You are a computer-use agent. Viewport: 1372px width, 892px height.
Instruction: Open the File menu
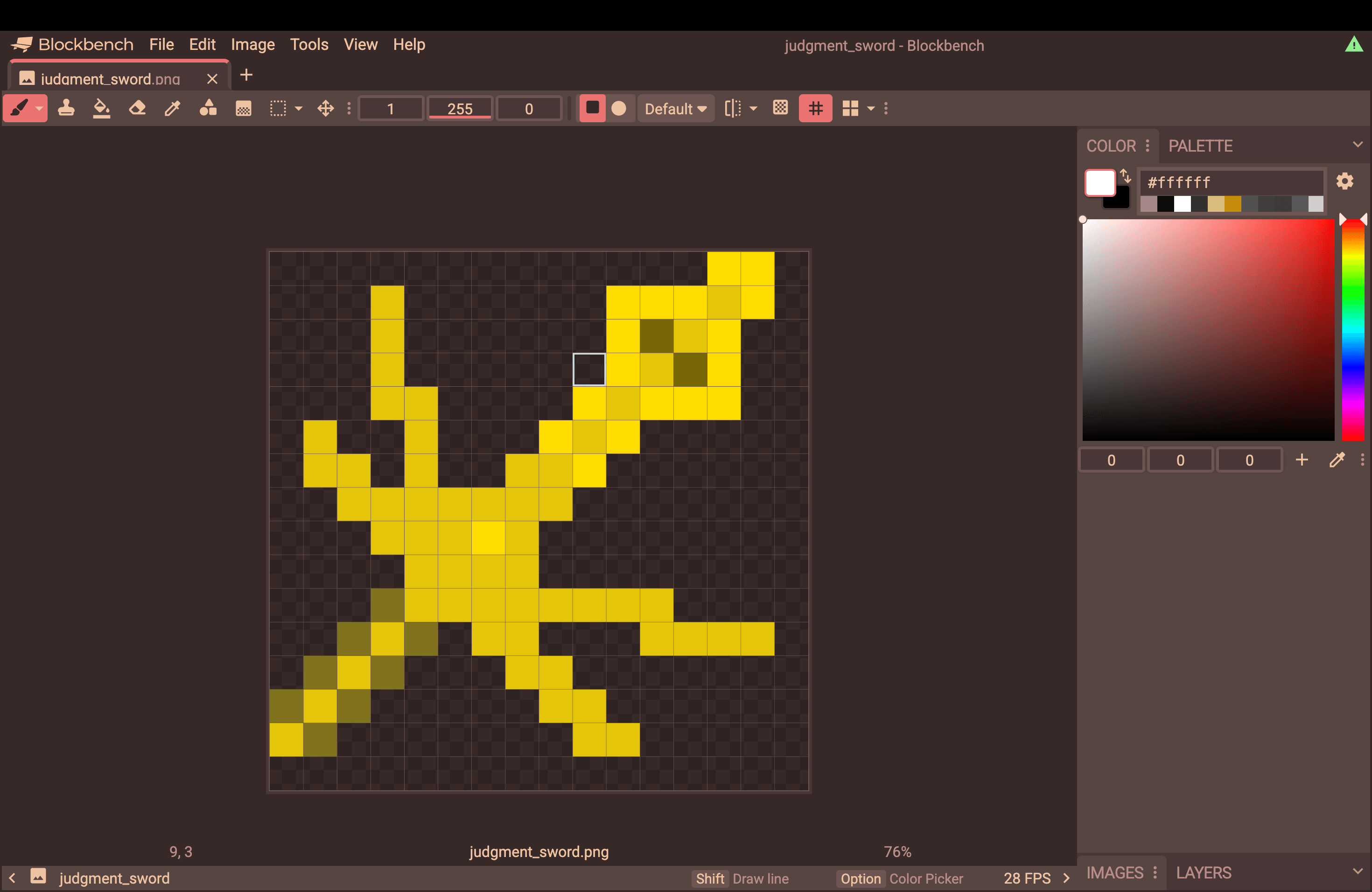point(161,44)
